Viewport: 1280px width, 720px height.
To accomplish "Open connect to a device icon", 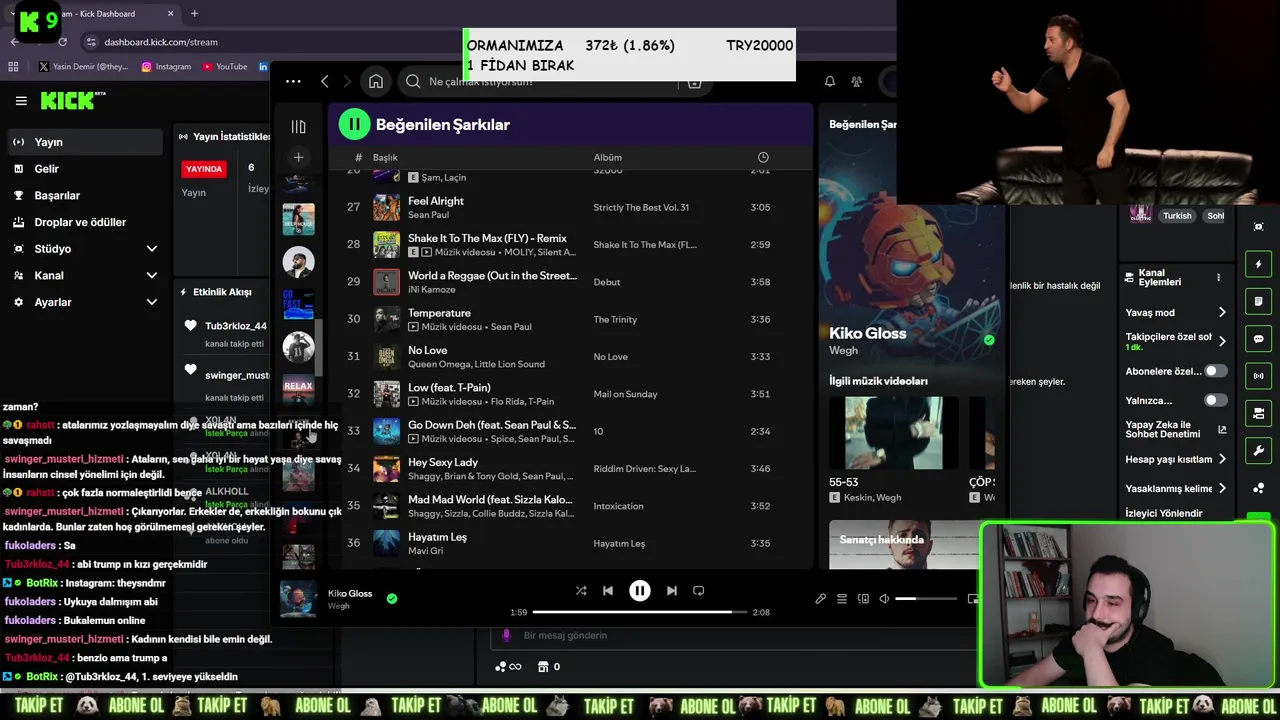I will (864, 599).
